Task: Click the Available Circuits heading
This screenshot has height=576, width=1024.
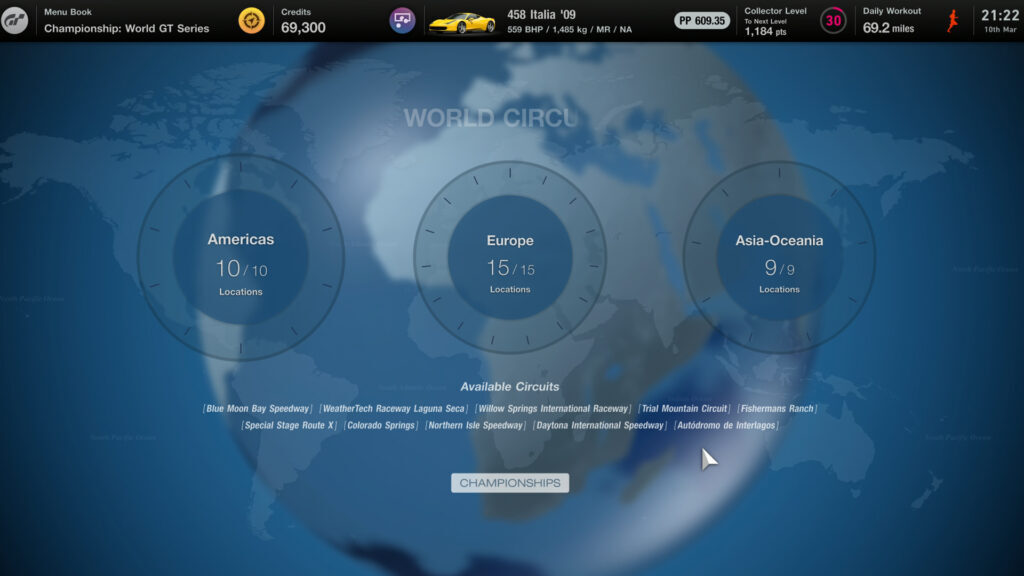Action: 509,387
